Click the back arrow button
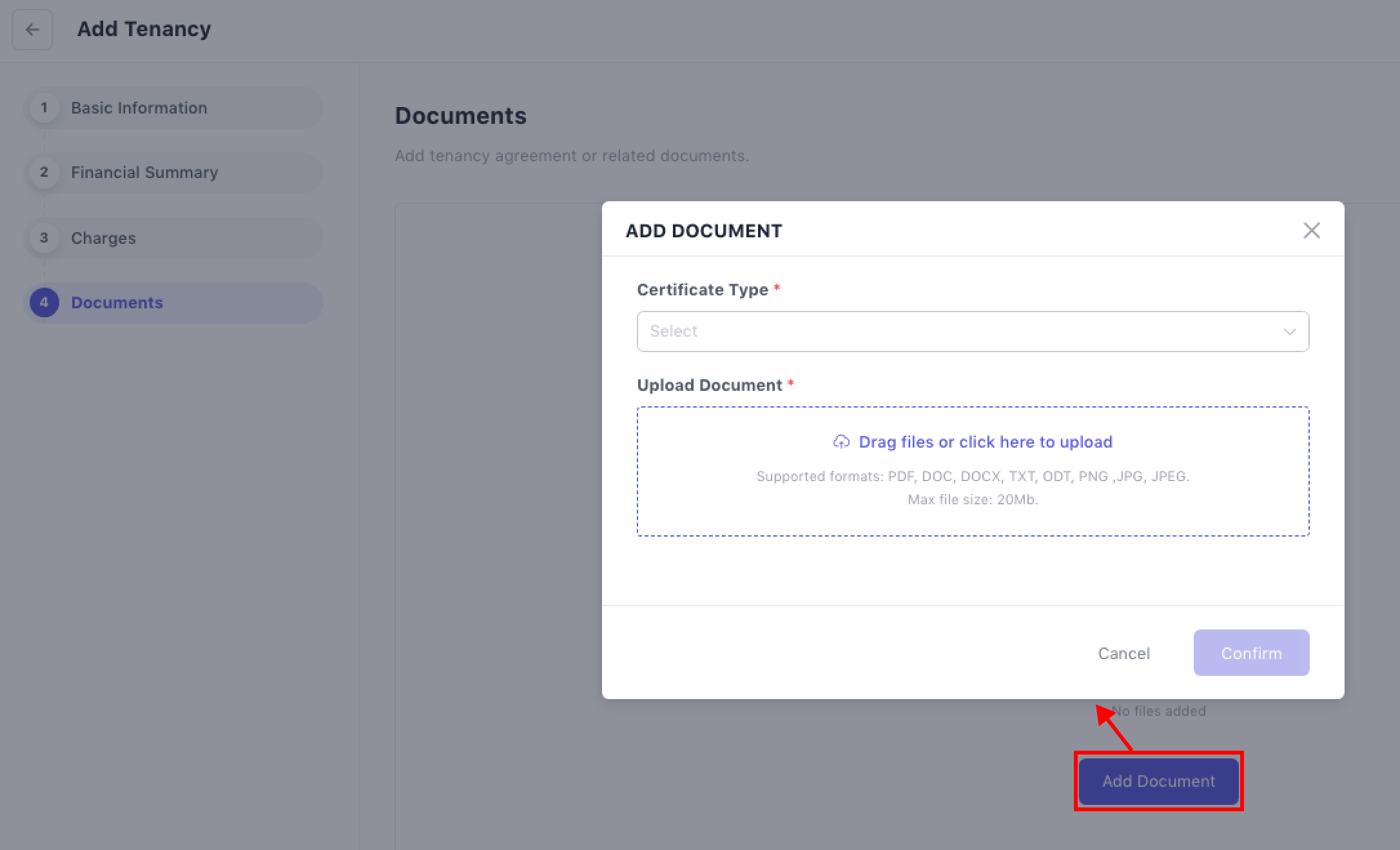Screen dimensions: 1400x850 tap(32, 30)
